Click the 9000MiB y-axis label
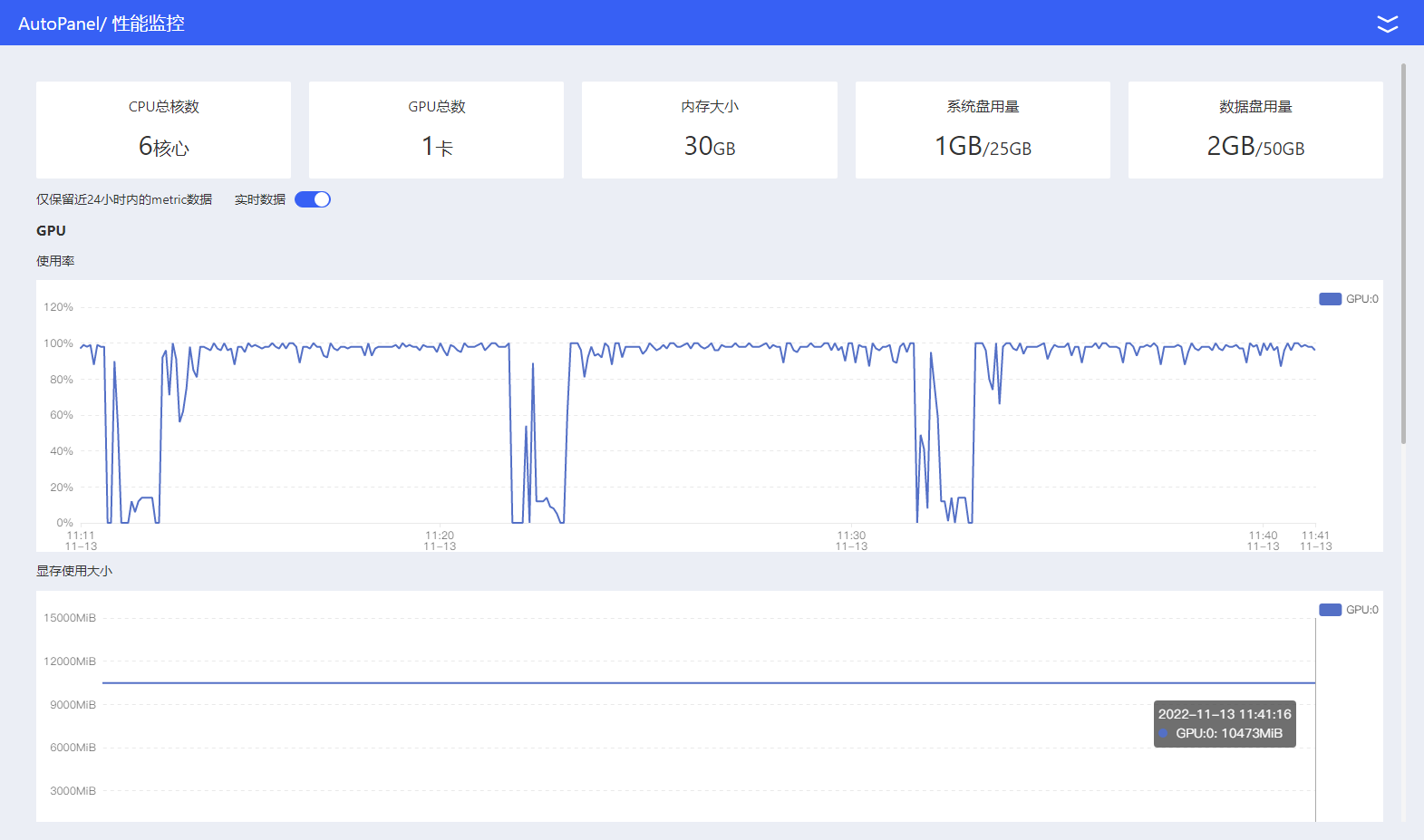 tap(73, 705)
